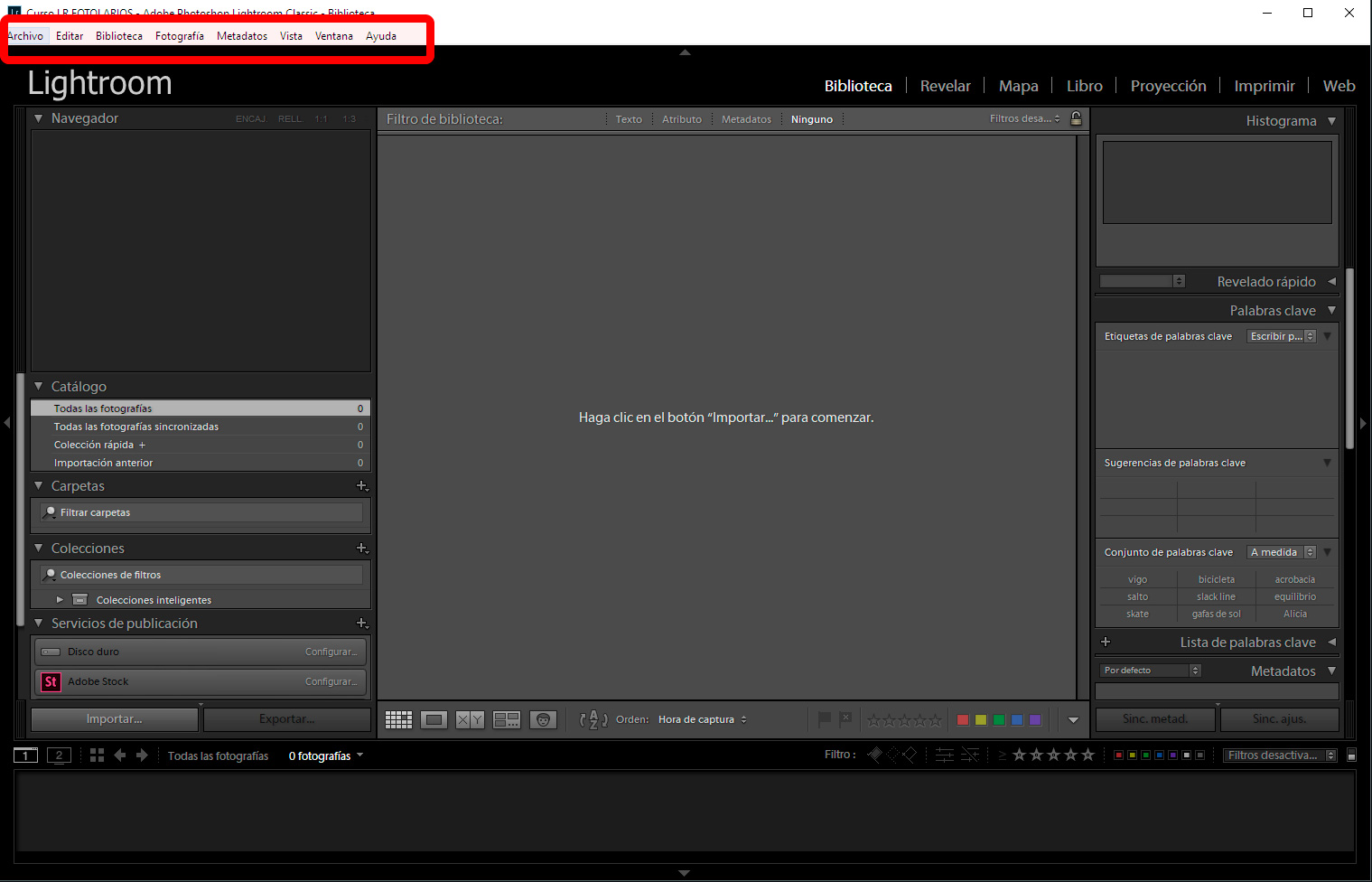This screenshot has height=882, width=1372.
Task: Toggle the A-Z sort direction icon
Action: [593, 719]
